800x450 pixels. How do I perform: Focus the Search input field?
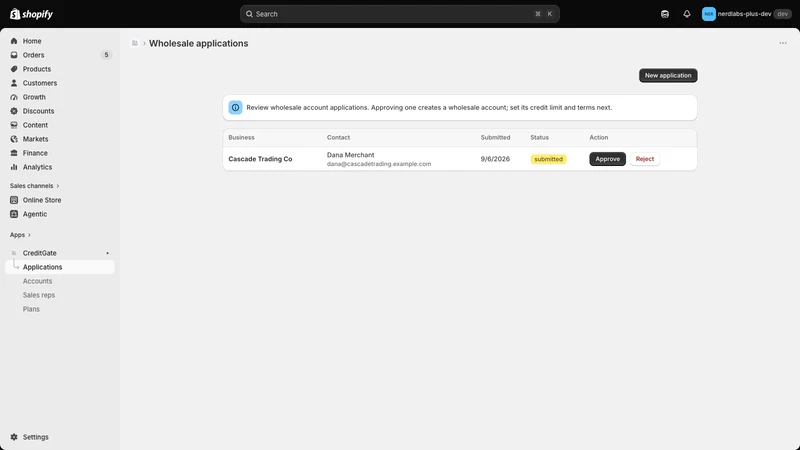click(399, 14)
